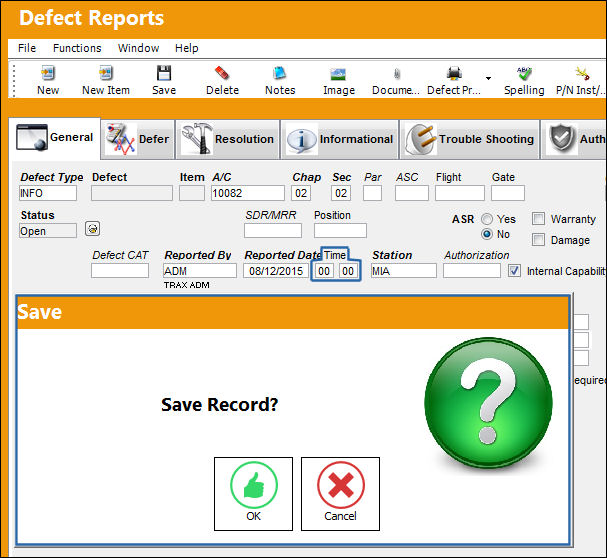Click the Item field

(x=192, y=193)
